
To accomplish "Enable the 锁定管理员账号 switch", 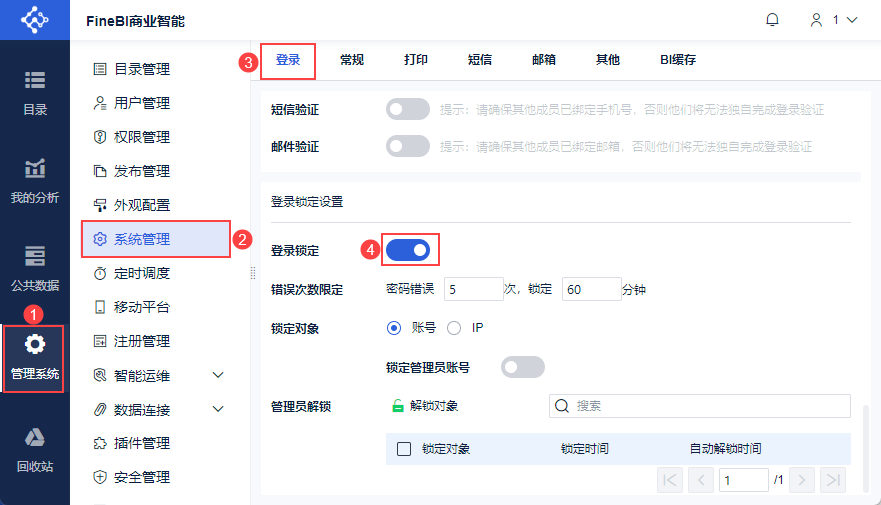I will click(523, 367).
